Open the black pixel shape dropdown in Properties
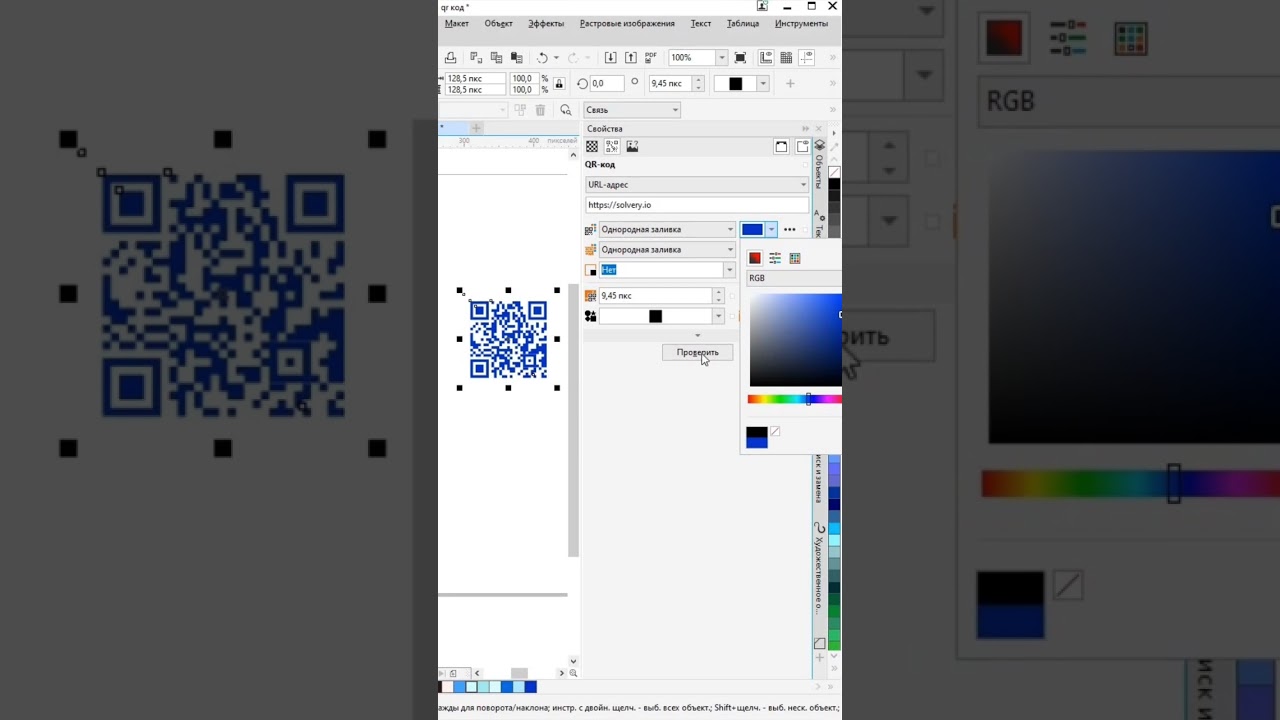The width and height of the screenshot is (1280, 720). pos(717,316)
